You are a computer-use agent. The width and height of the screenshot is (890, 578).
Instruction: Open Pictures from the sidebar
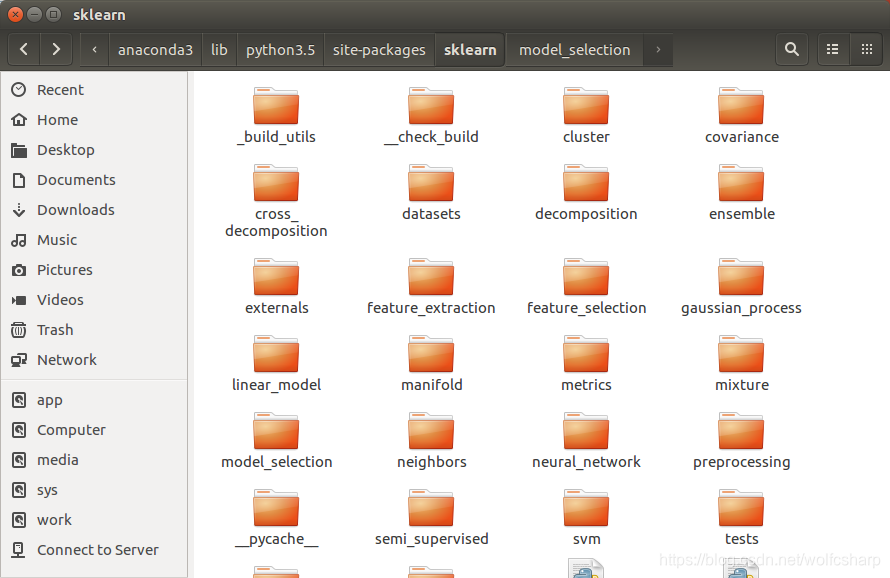point(94,270)
